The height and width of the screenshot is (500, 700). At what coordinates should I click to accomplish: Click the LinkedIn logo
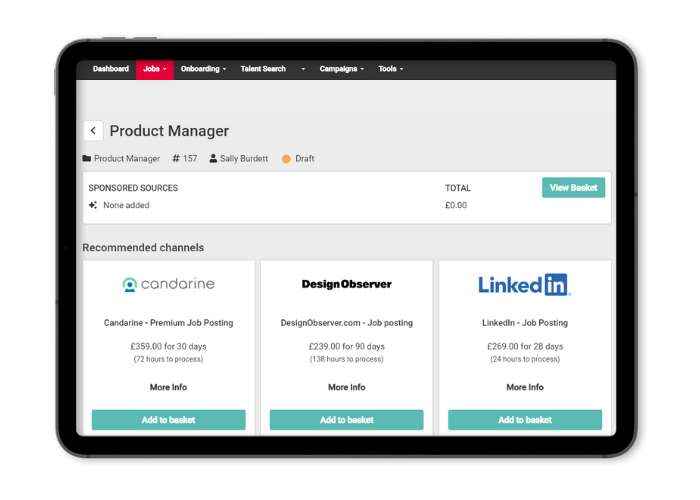tap(524, 284)
